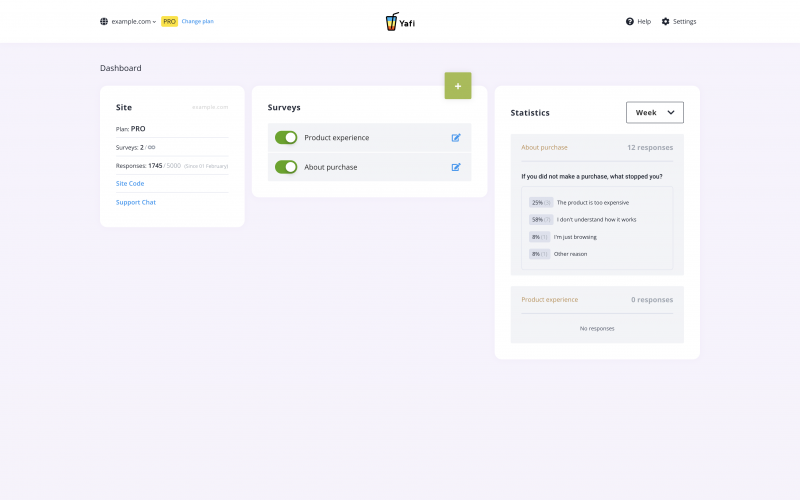Image resolution: width=800 pixels, height=500 pixels.
Task: Expand the Week period dropdown
Action: 654,113
